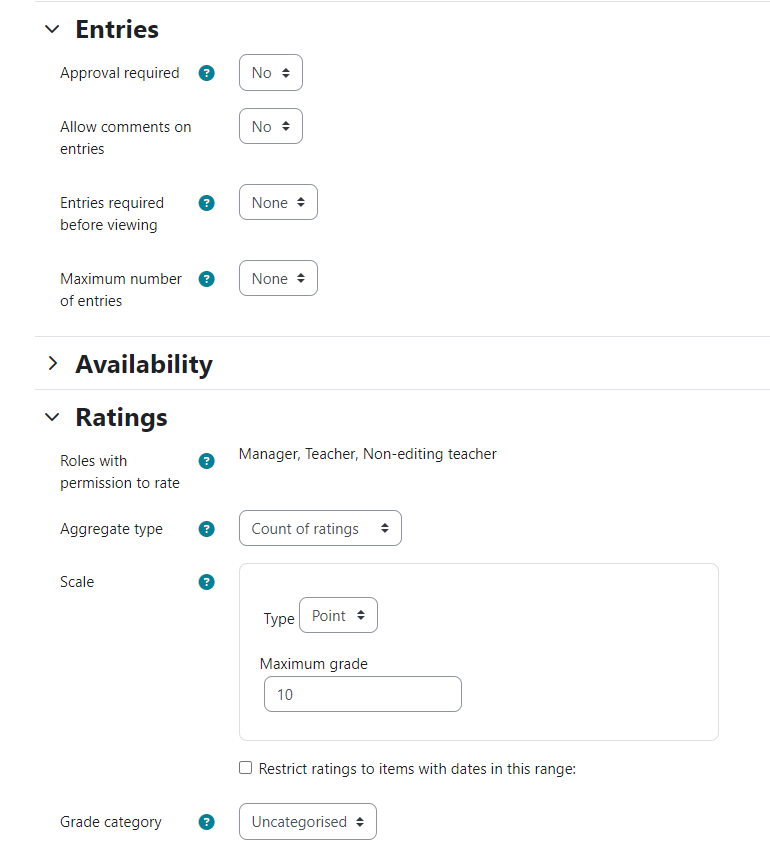
Task: Open help for Grade category
Action: (x=207, y=822)
